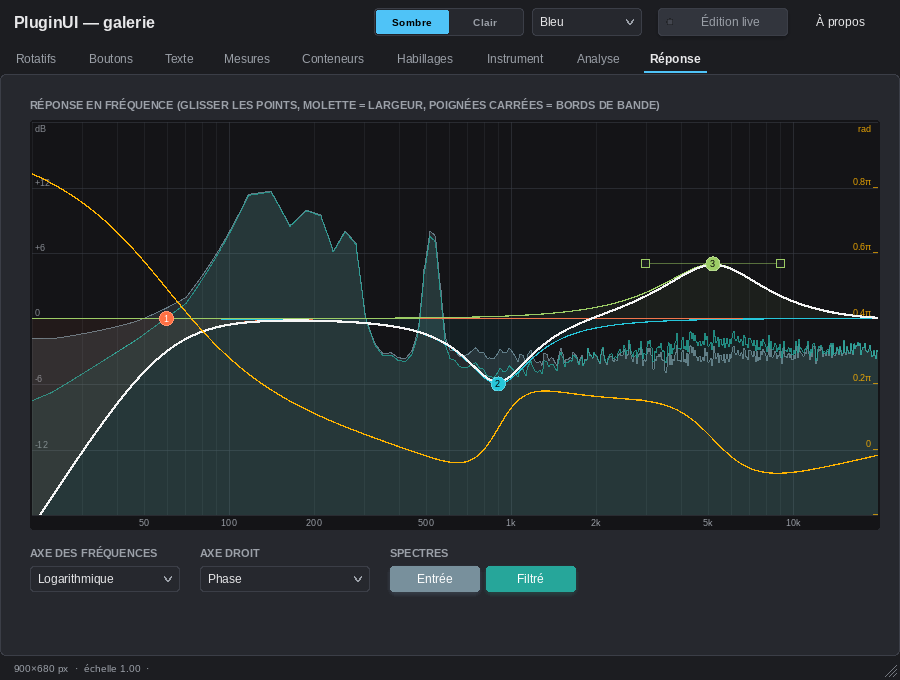Open the Habillages tab
Viewport: 900px width, 680px height.
click(425, 59)
